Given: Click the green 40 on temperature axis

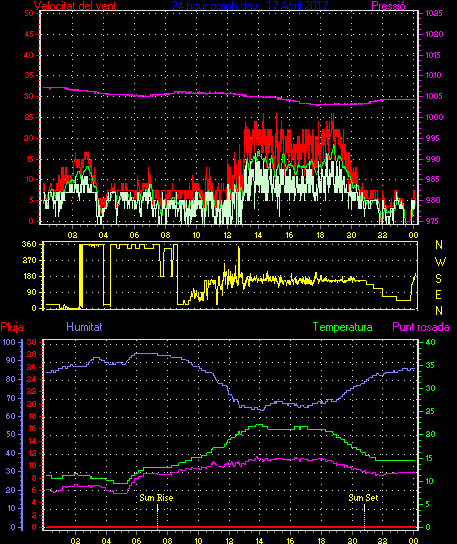Looking at the screenshot, I should coord(430,342).
